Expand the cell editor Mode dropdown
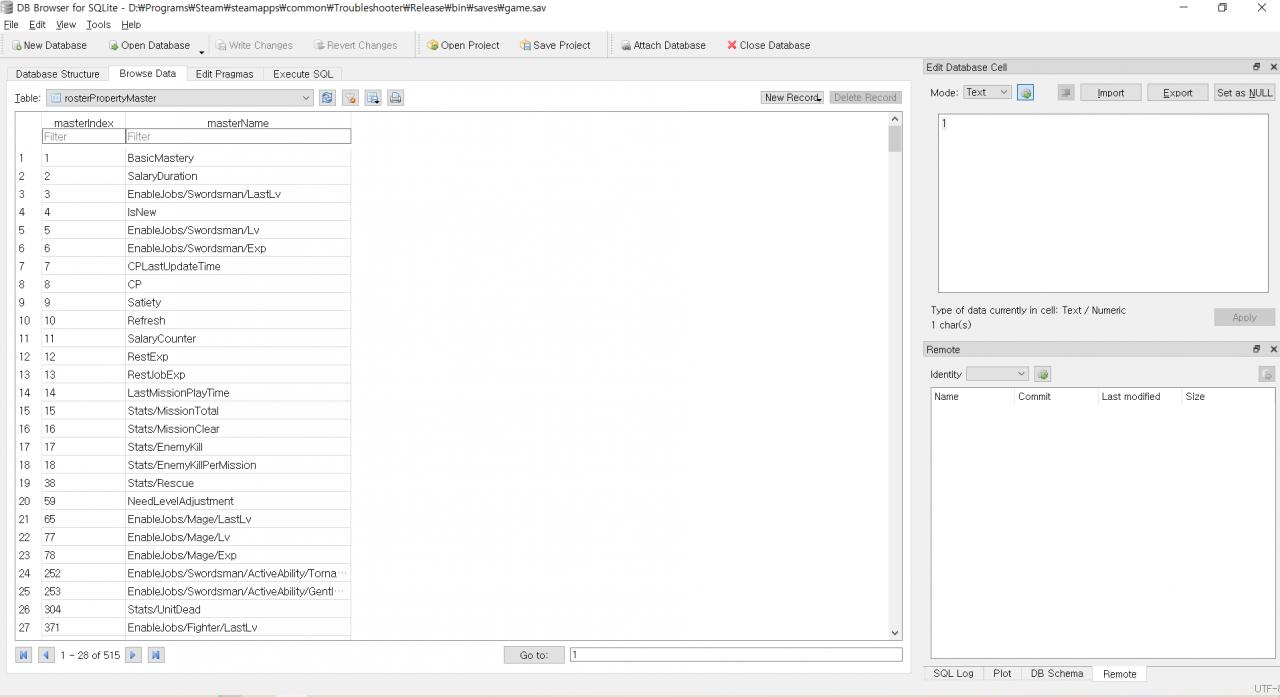The height and width of the screenshot is (697, 1280). coord(987,93)
